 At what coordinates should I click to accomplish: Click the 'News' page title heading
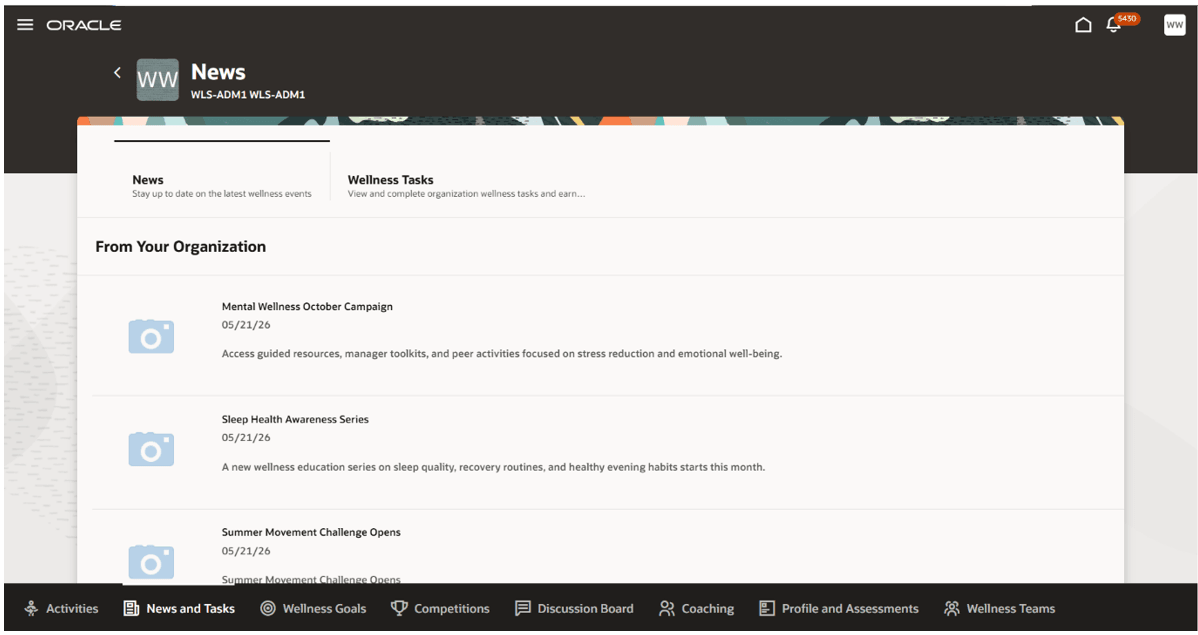coord(218,72)
